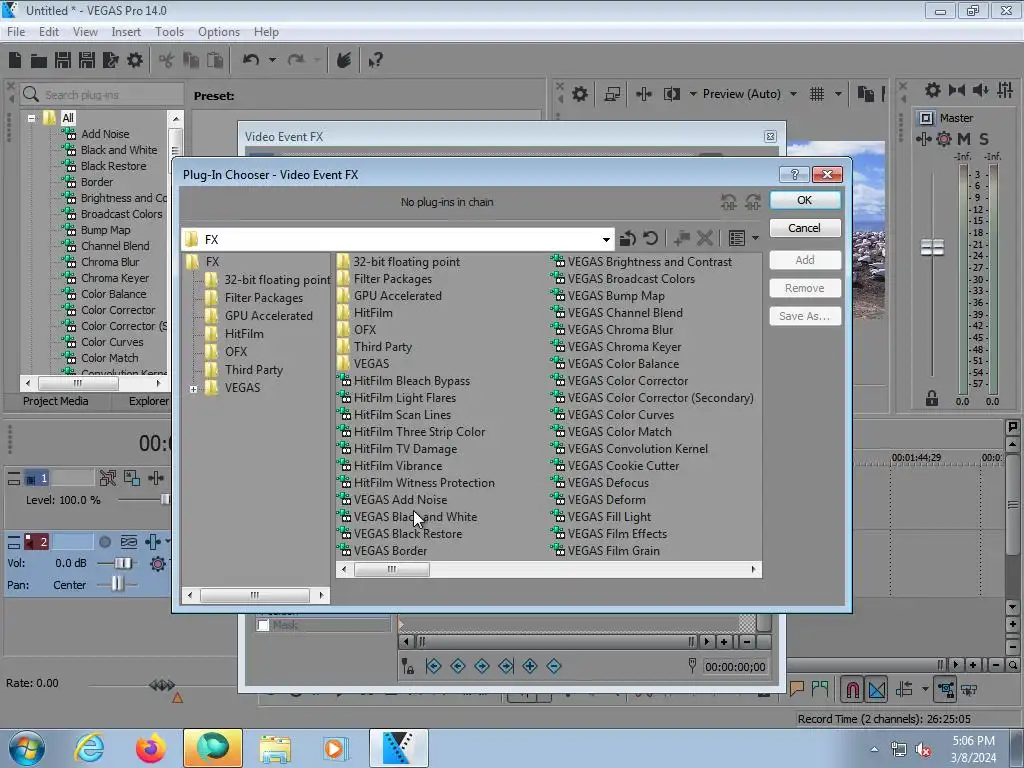Viewport: 1024px width, 768px height.
Task: Open the Tools menu
Action: point(169,31)
